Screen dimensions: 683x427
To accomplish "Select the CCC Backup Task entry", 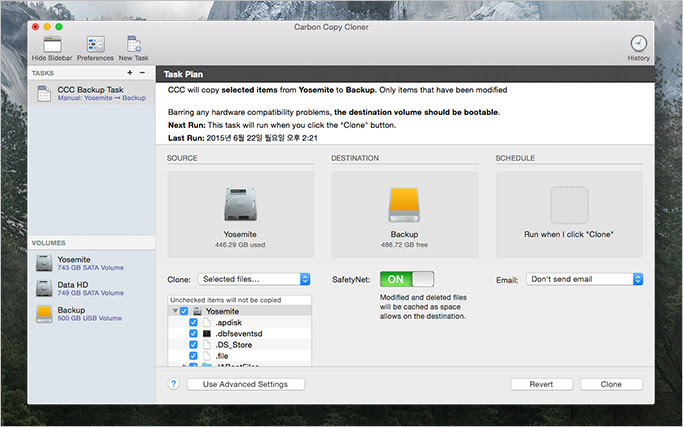I will tap(91, 93).
